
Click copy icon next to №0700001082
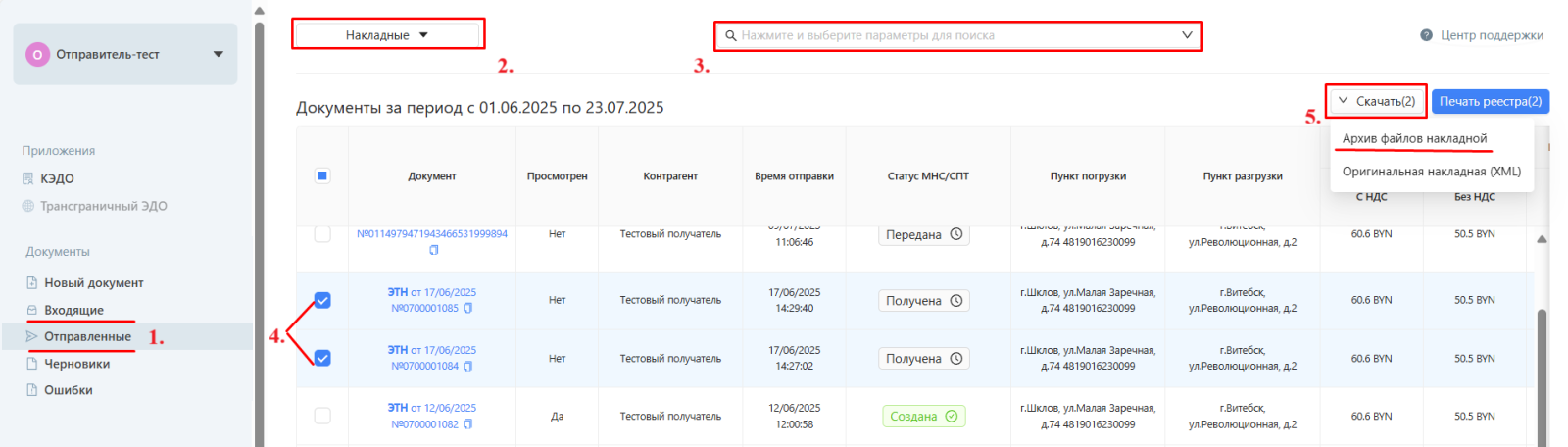[467, 424]
